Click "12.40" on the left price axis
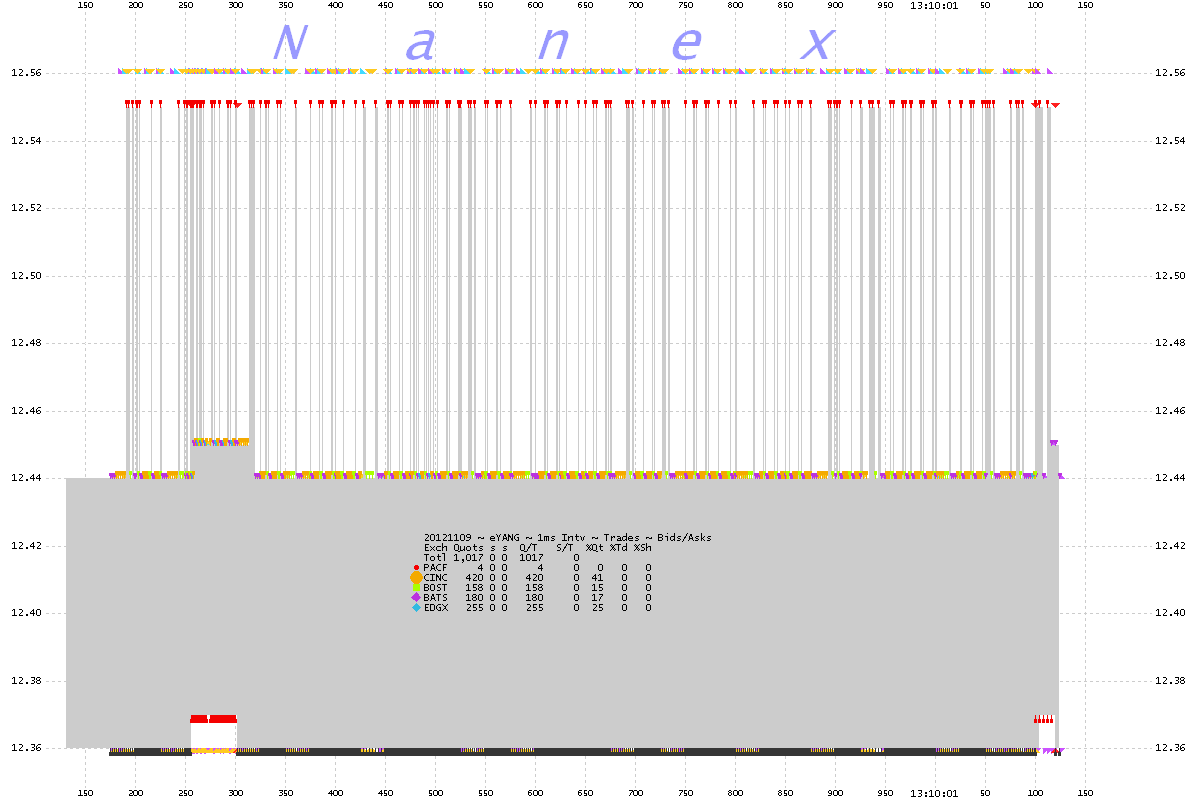Screen dimensions: 1198x800 tap(26, 613)
